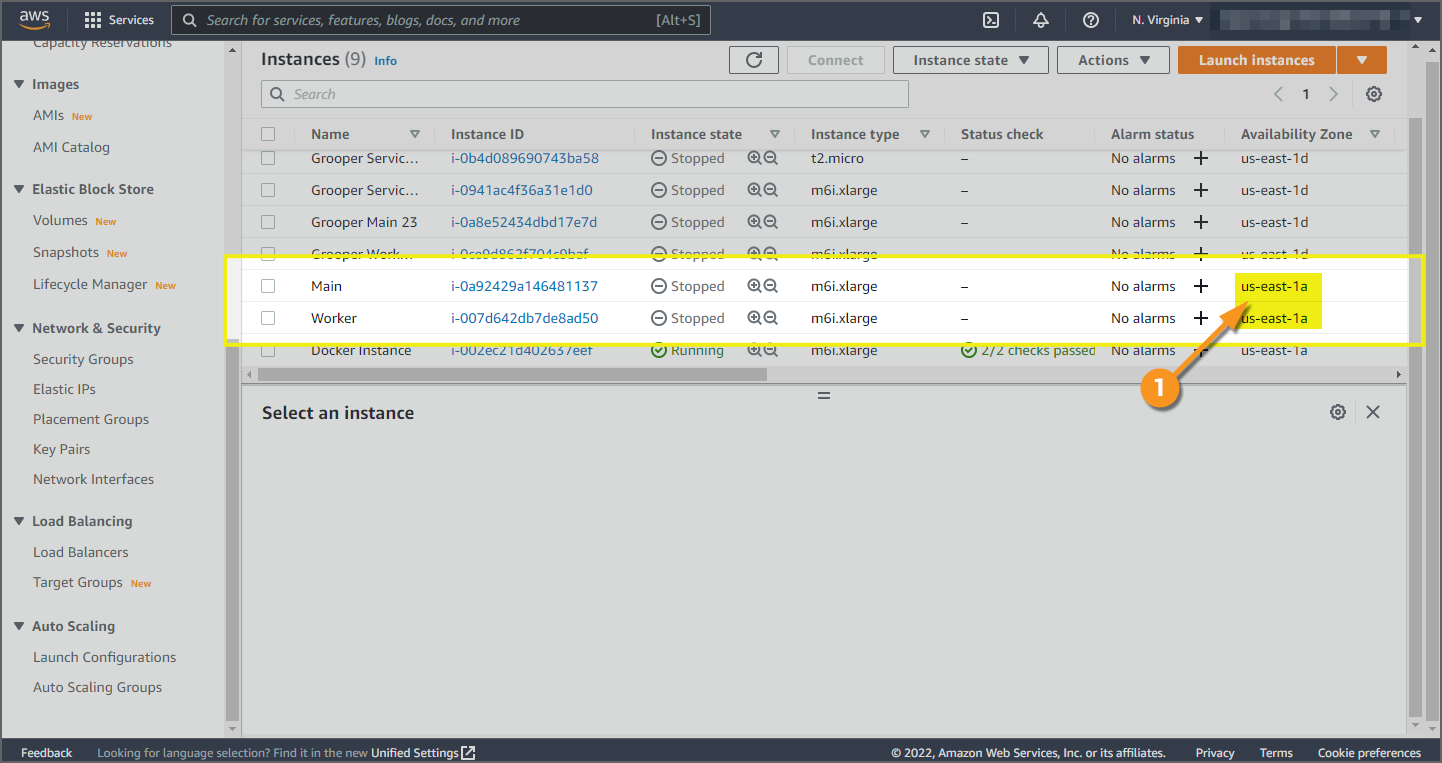Open the Worker instance ID link
1442x763 pixels.
[524, 318]
